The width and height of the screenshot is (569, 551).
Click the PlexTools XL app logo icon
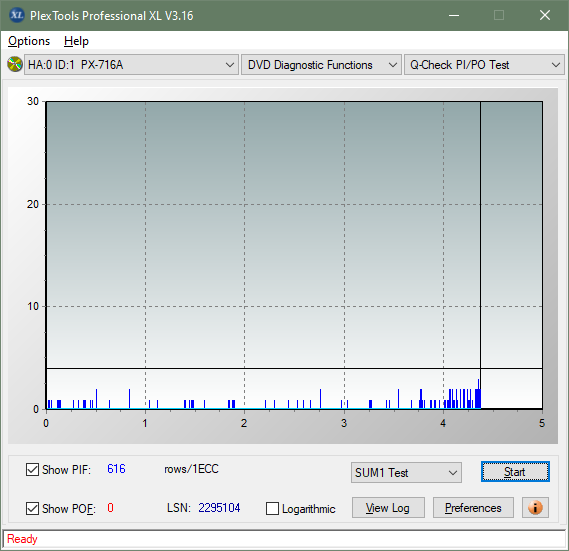pos(16,15)
